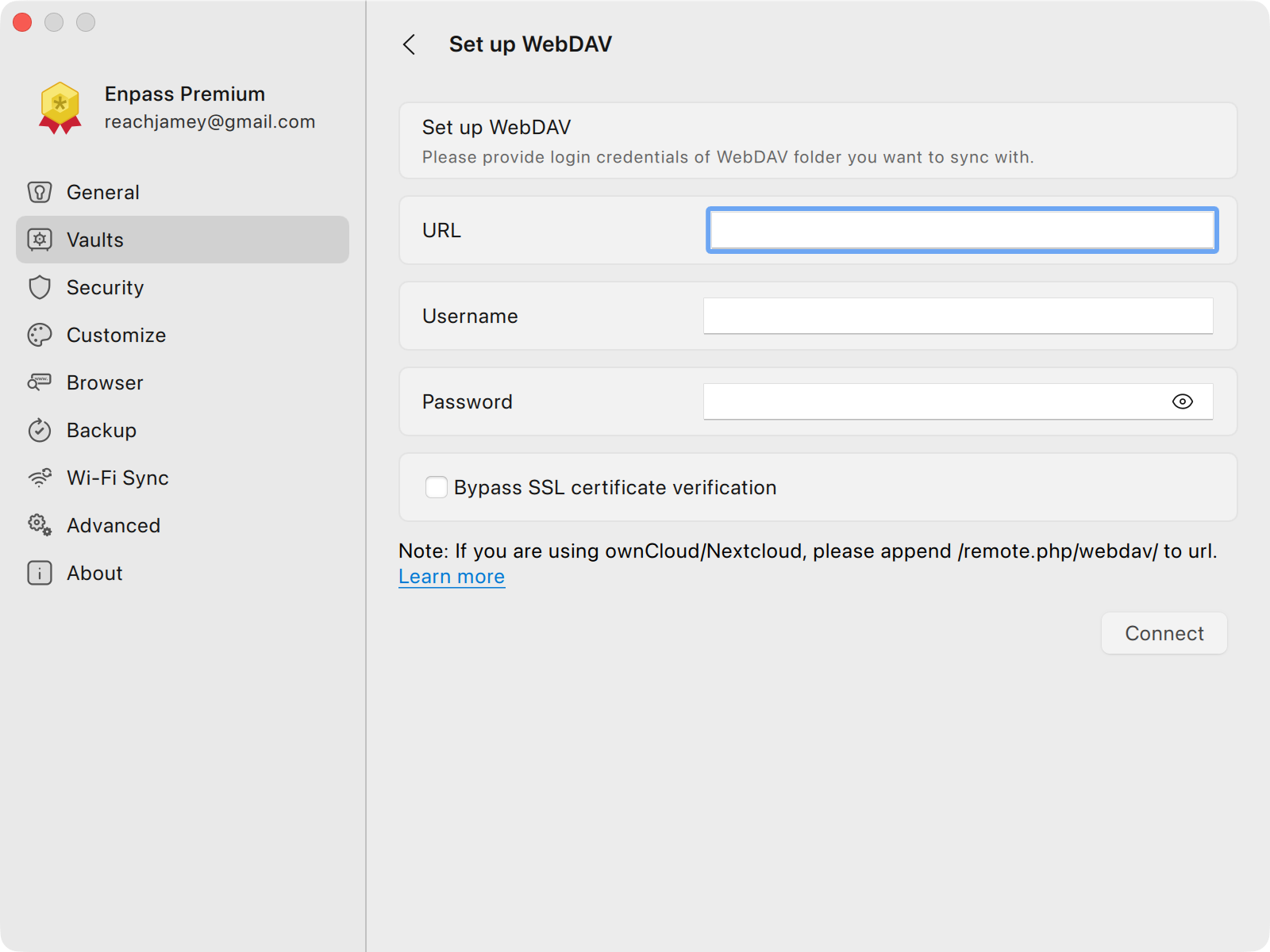Focus the URL input field

coord(962,230)
